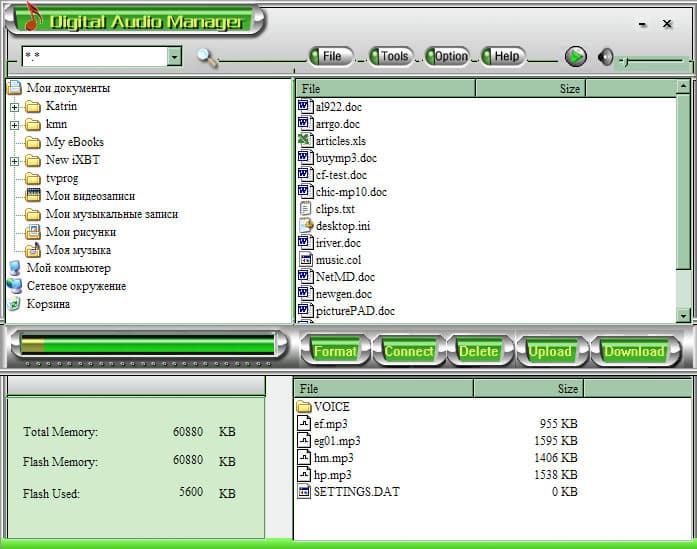Click the Корзина recycle bin icon
697x549 pixels.
(14, 304)
